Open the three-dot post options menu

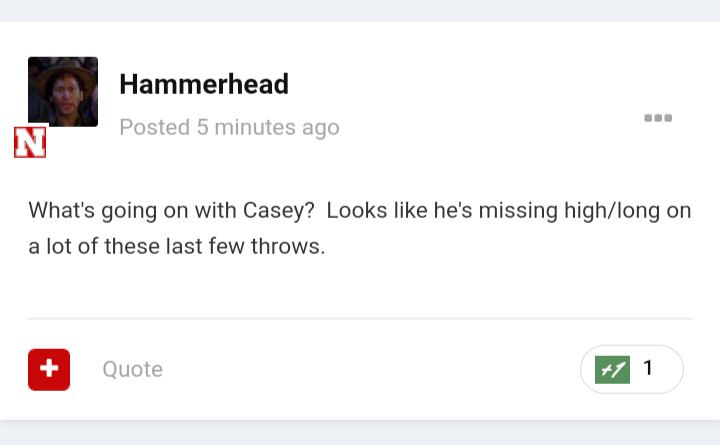[x=658, y=118]
